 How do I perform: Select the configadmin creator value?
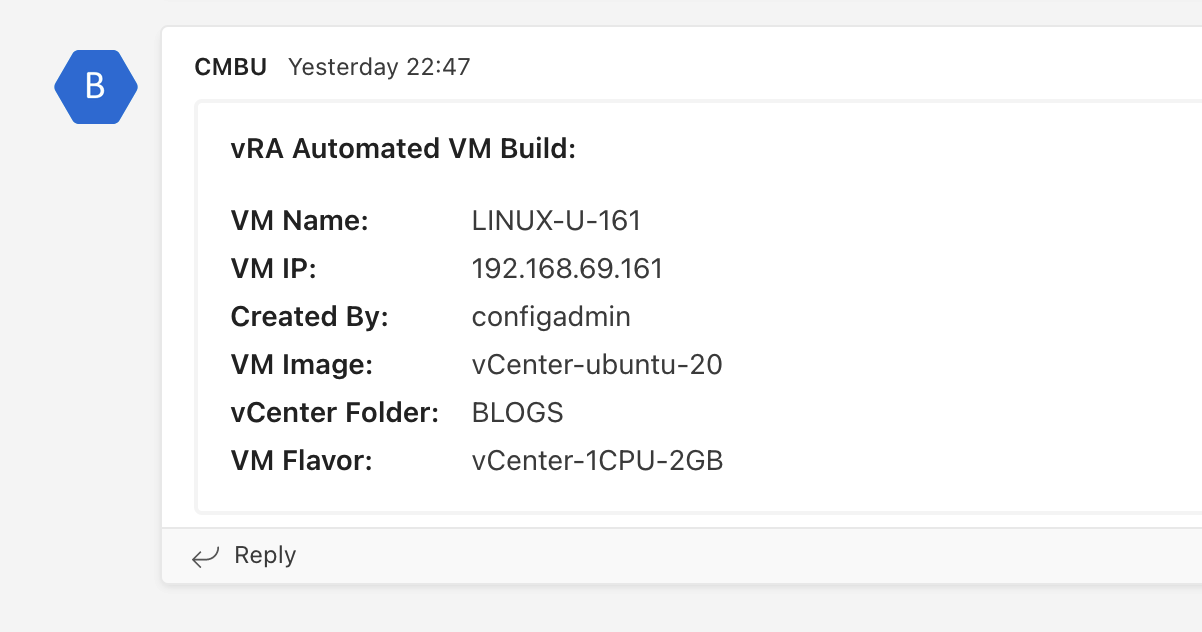[551, 317]
